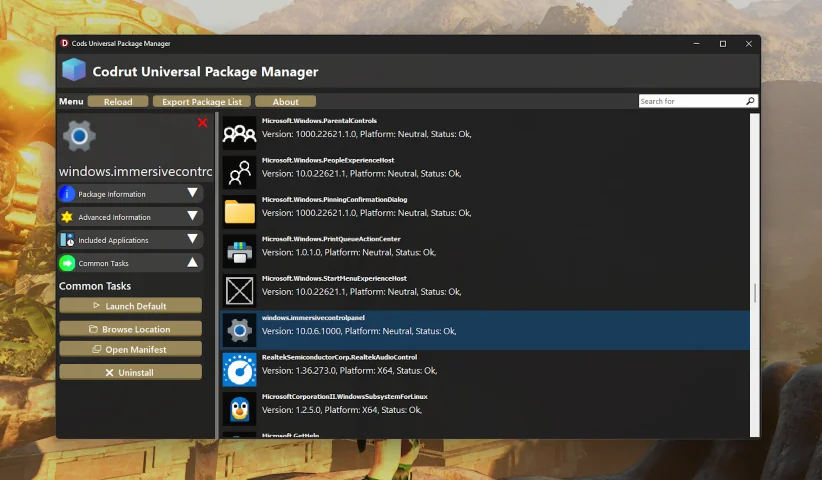Select RealtekSemiconductorCorp.RealtekAudioControl package name
822x480 pixels.
(x=339, y=357)
